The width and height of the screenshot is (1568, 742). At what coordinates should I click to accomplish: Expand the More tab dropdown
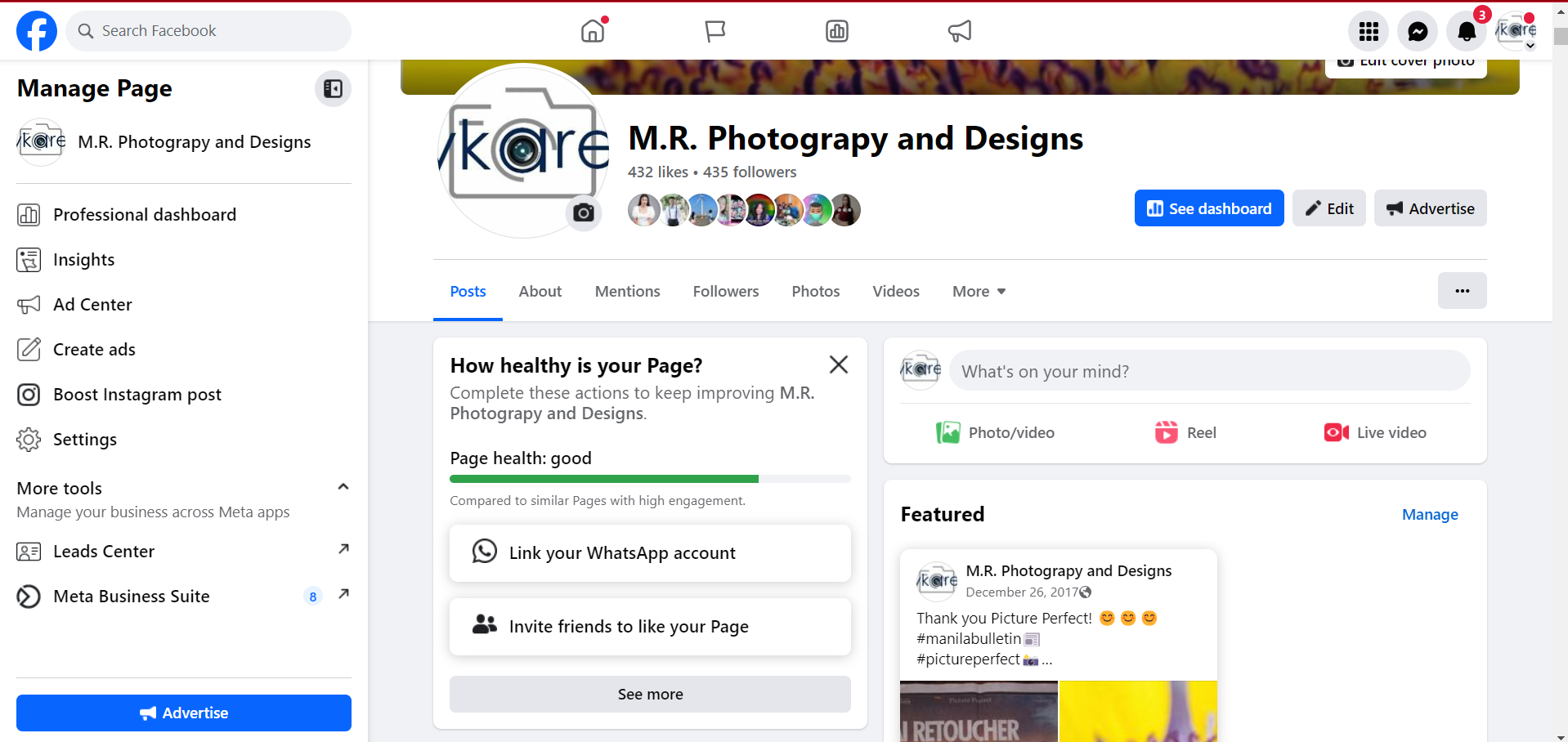[979, 292]
